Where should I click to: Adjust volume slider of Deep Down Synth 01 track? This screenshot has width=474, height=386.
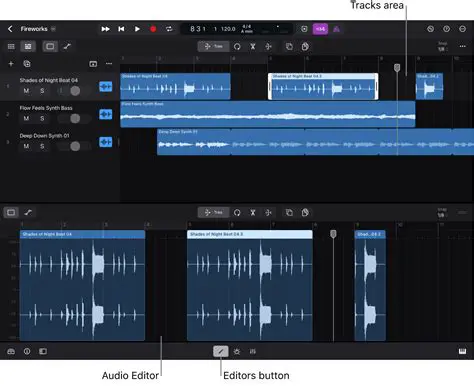[x=74, y=146]
